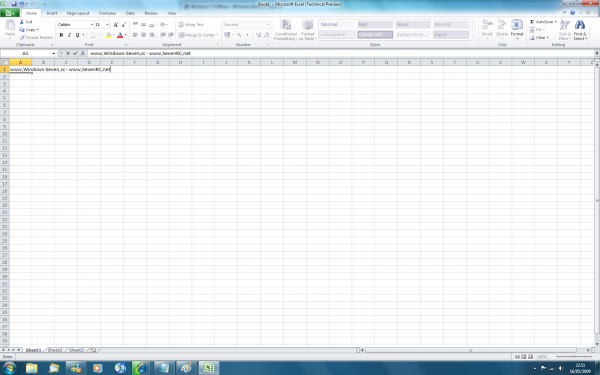Cut the selection with scissors icon
Image resolution: width=600 pixels, height=375 pixels.
pyautogui.click(x=26, y=22)
